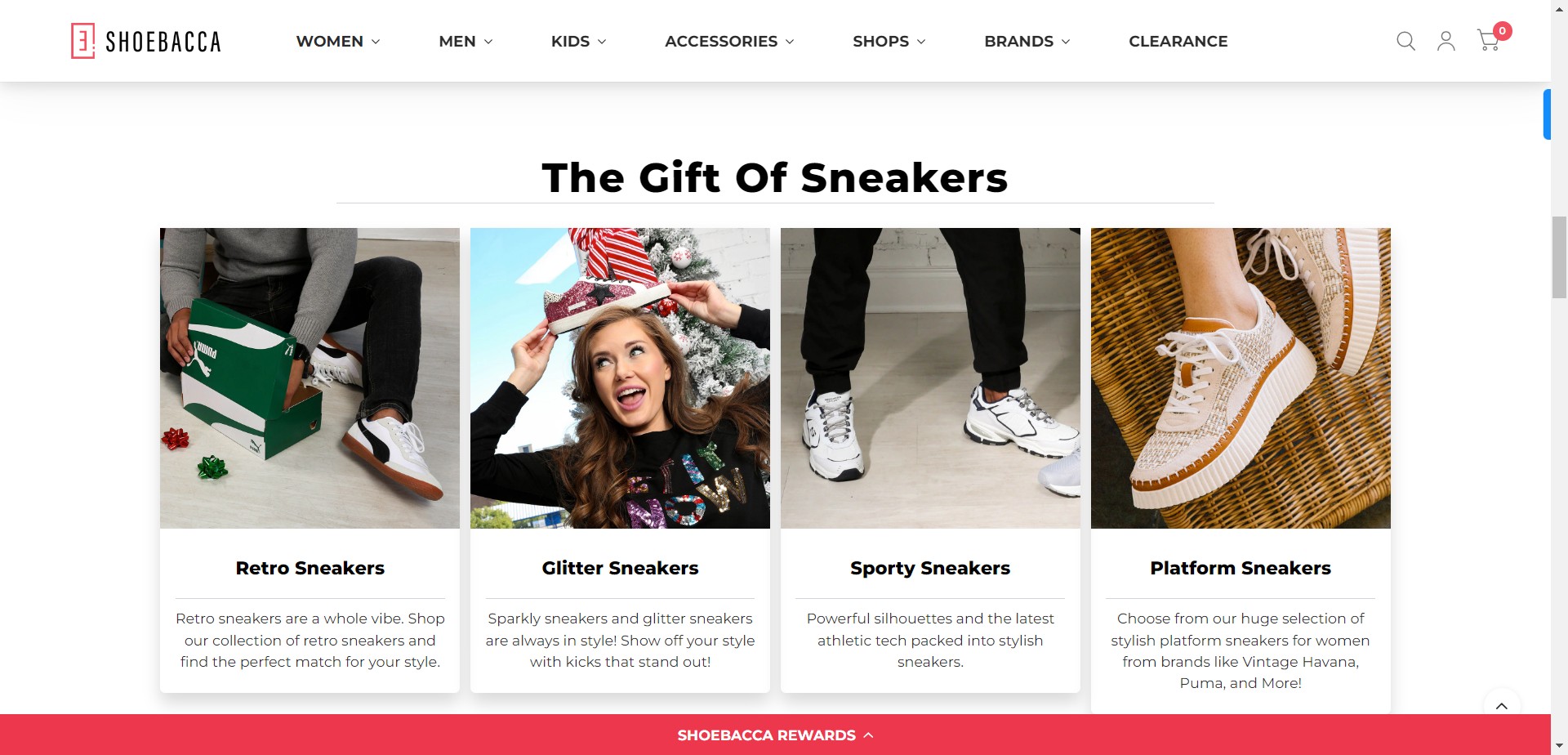This screenshot has height=755, width=1568.
Task: Open the Platform Sneakers title link
Action: pyautogui.click(x=1241, y=568)
